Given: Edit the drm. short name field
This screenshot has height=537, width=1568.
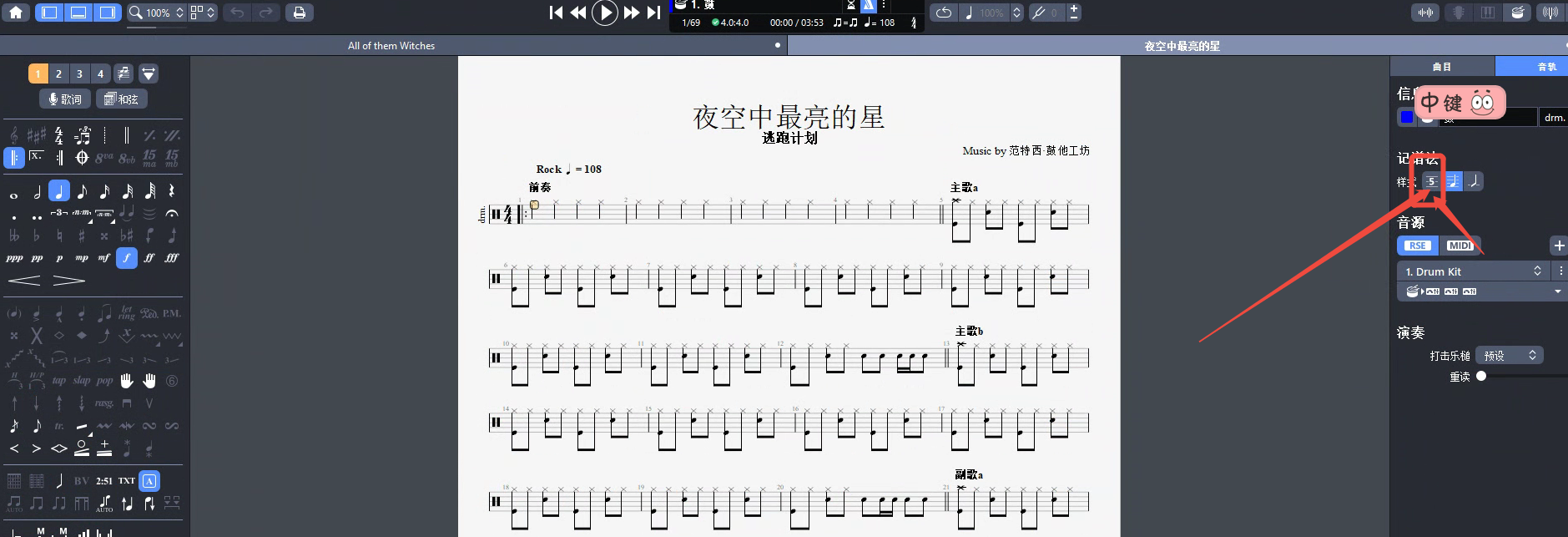Looking at the screenshot, I should point(1554,118).
